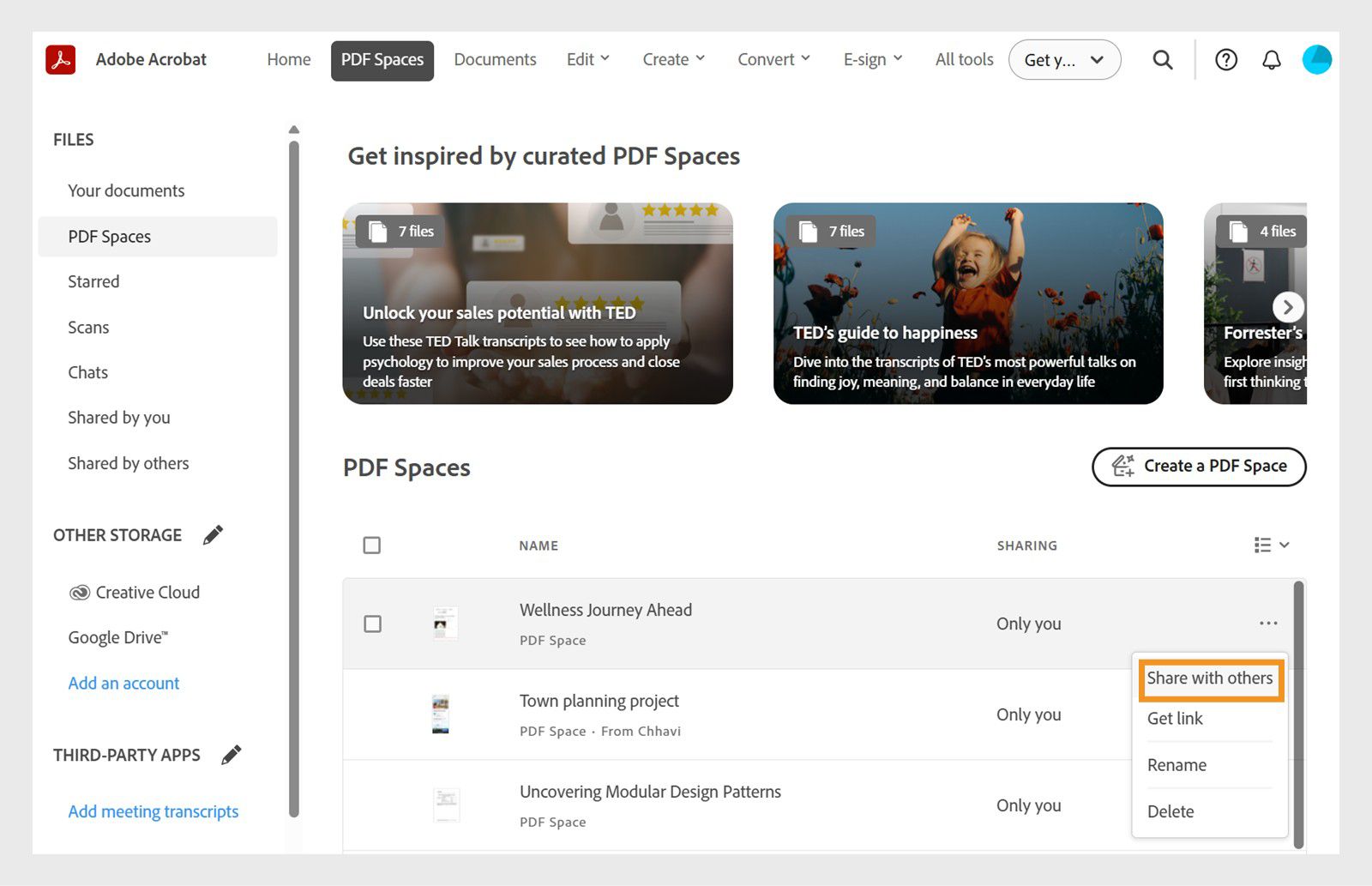This screenshot has height=886, width=1372.
Task: Click the edit pencil next to Other Storage
Action: coord(213,533)
